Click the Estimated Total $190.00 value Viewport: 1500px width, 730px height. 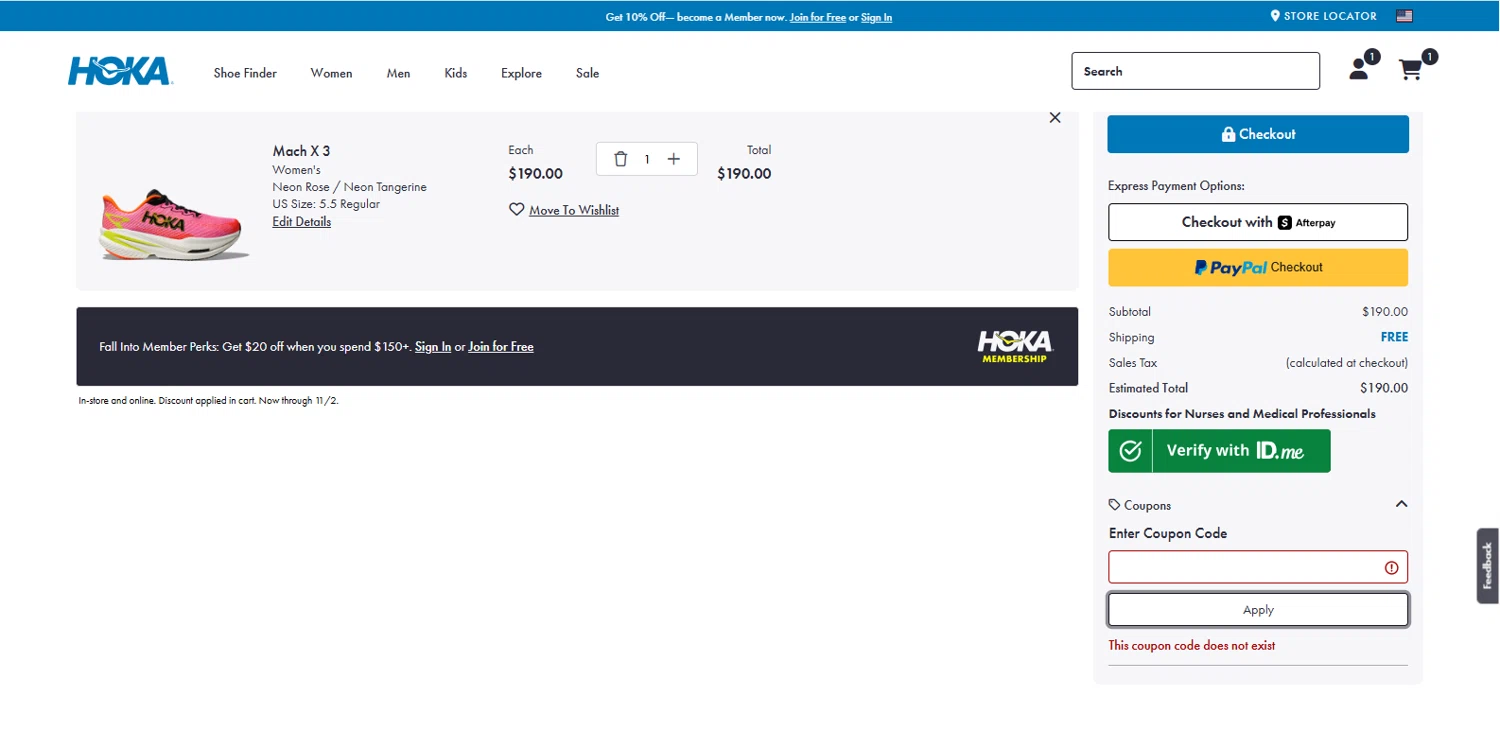(1384, 388)
